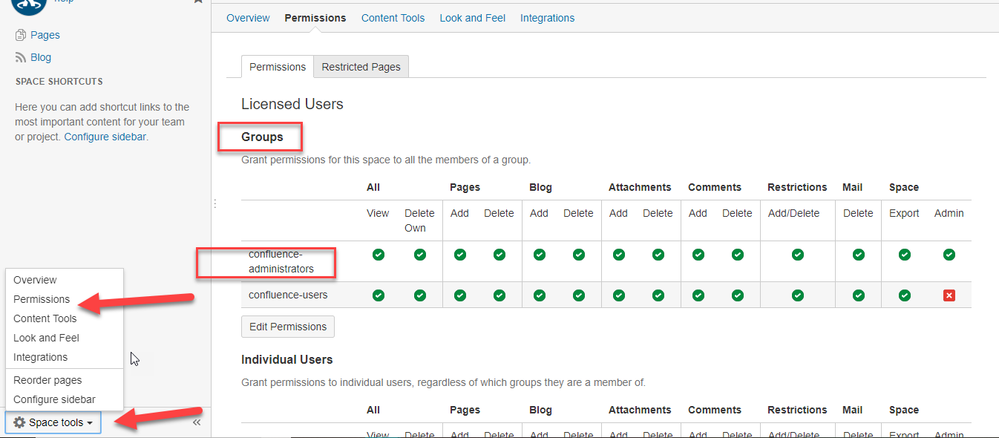Screen dimensions: 999x438
Task: Collapse the sidebar with the double chevron
Action: pyautogui.click(x=197, y=422)
